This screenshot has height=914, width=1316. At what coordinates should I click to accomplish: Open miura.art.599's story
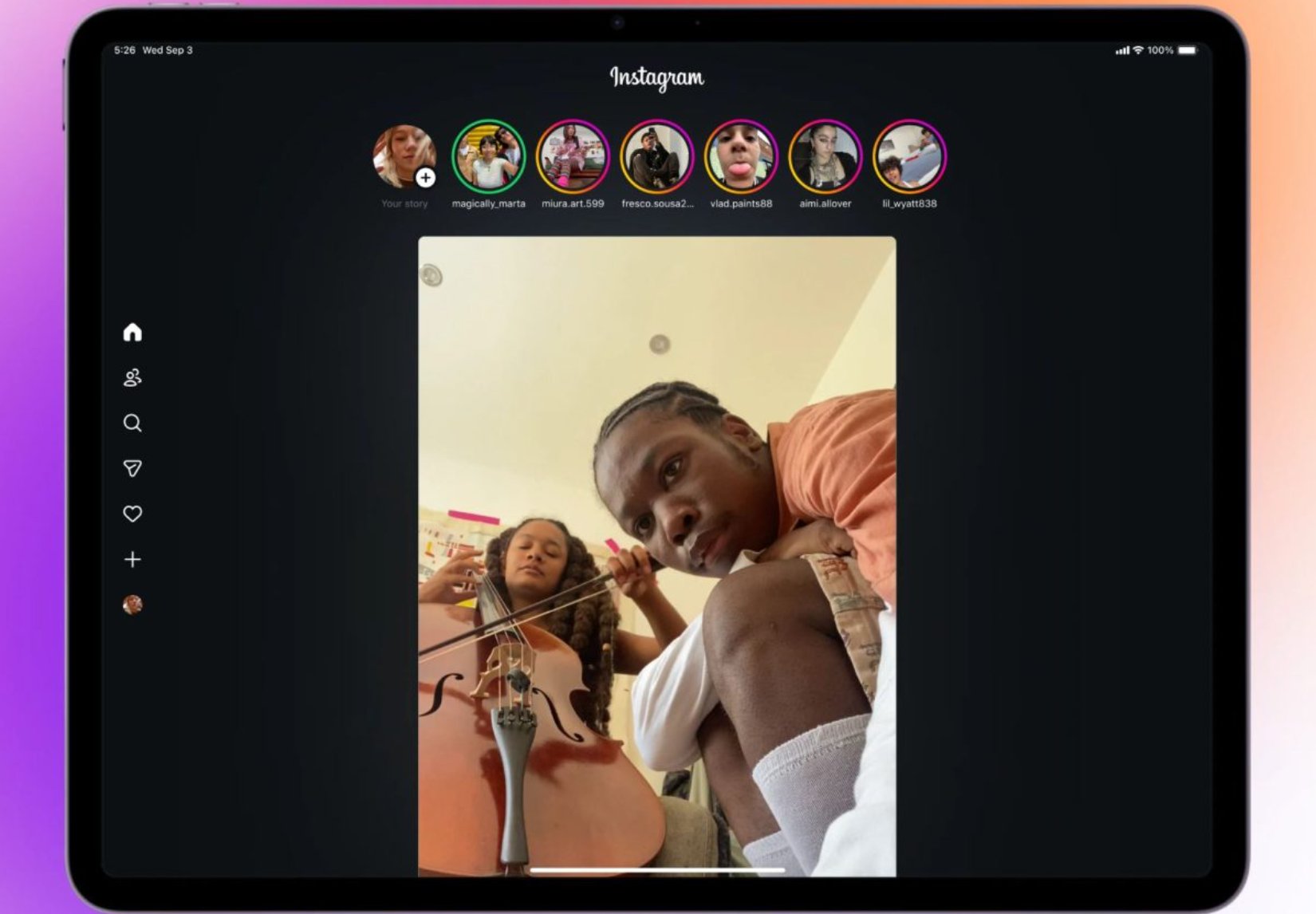[x=573, y=157]
